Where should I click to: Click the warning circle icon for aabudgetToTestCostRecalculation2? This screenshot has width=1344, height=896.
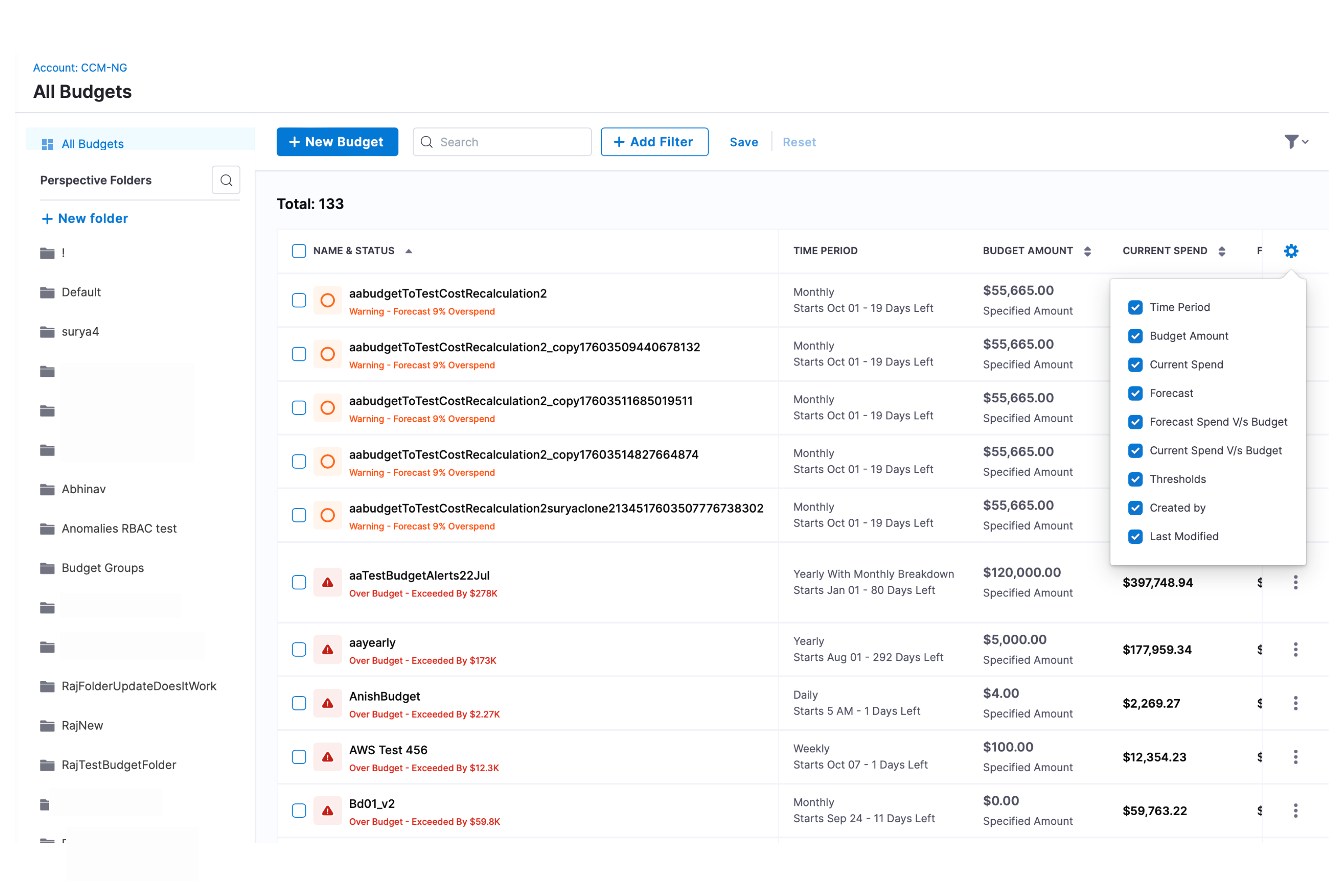pyautogui.click(x=327, y=300)
